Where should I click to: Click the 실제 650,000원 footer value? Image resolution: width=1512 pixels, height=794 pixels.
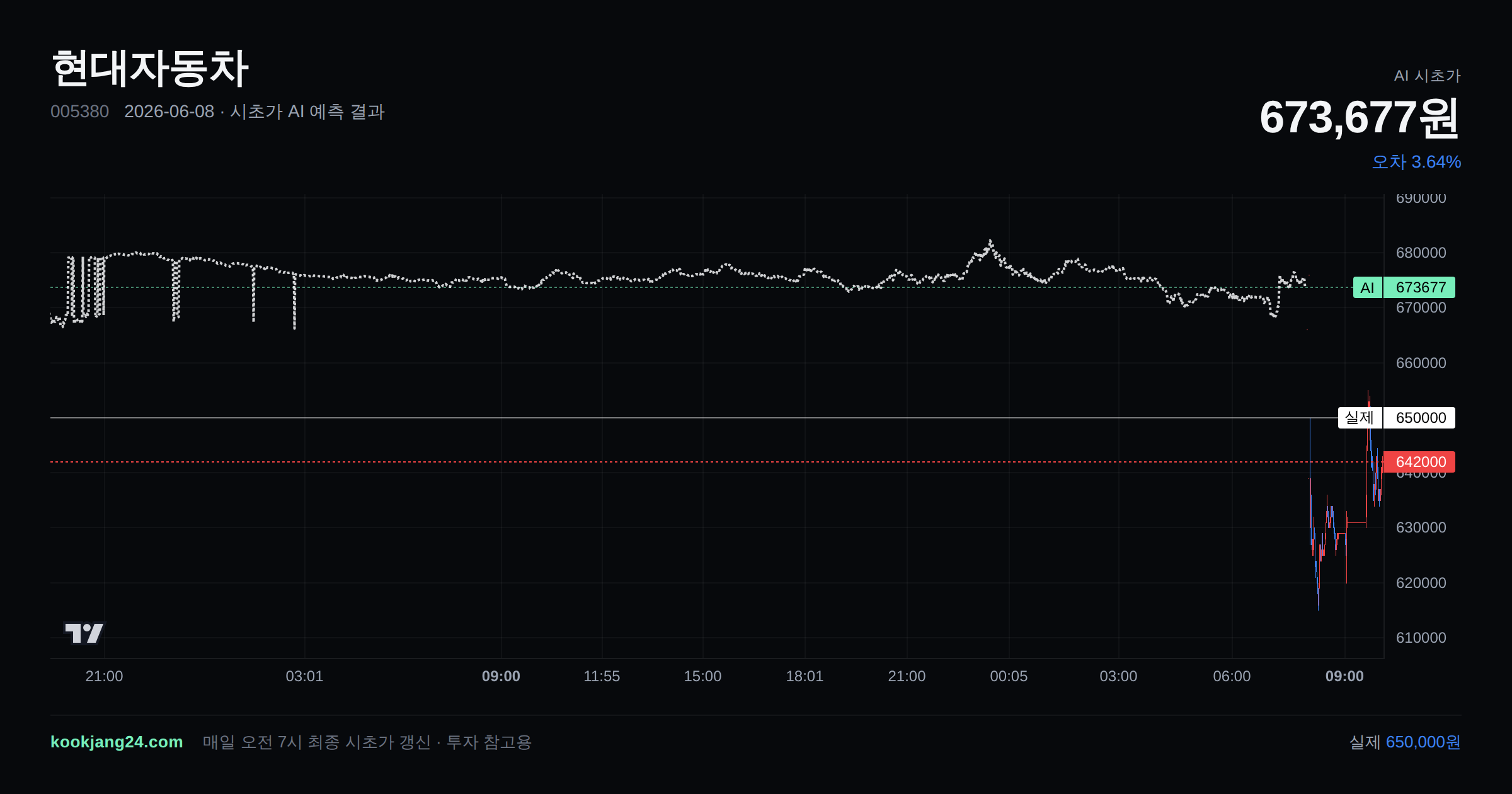click(1405, 742)
